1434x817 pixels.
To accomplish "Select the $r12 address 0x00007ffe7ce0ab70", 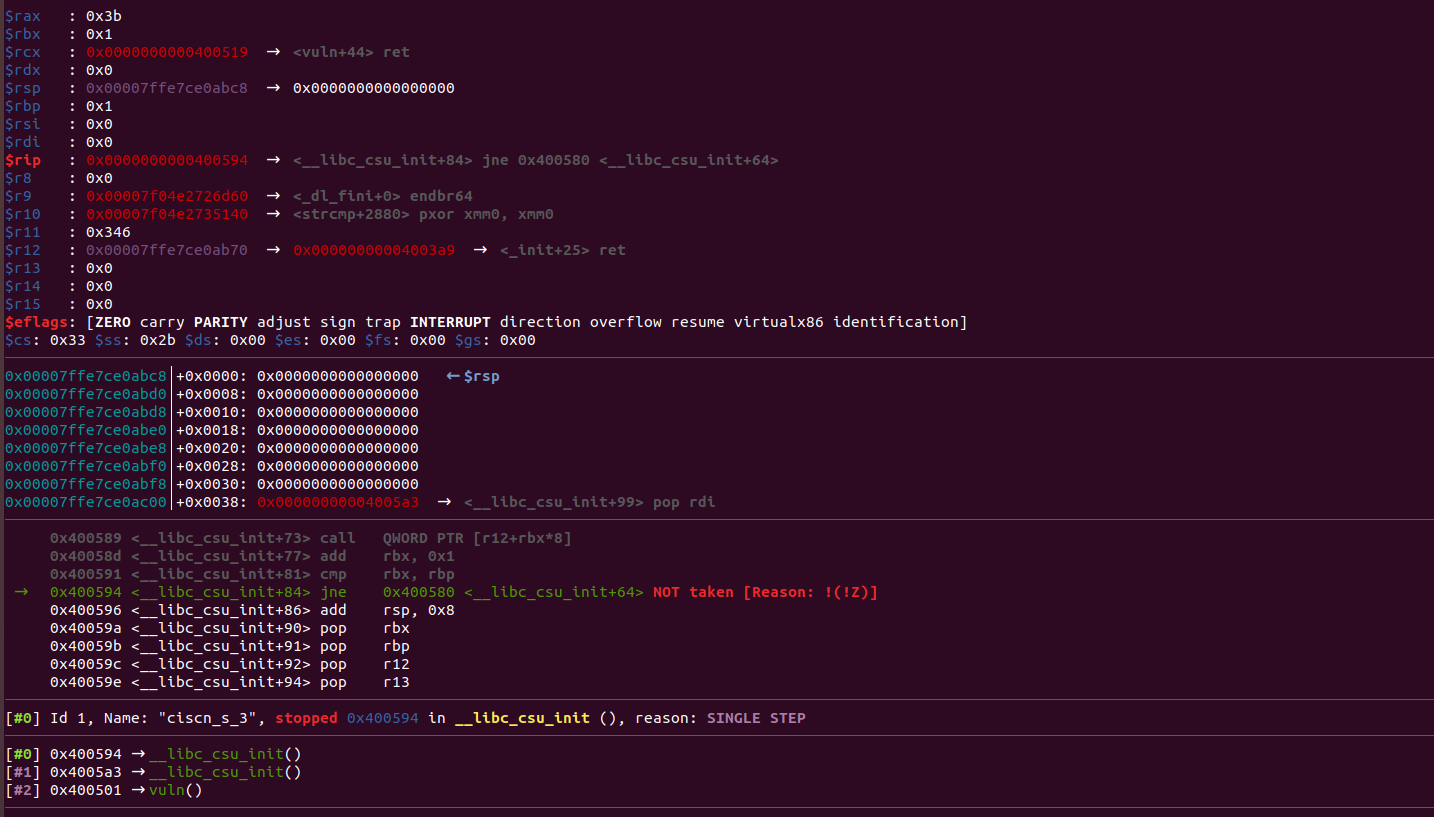I will [167, 250].
